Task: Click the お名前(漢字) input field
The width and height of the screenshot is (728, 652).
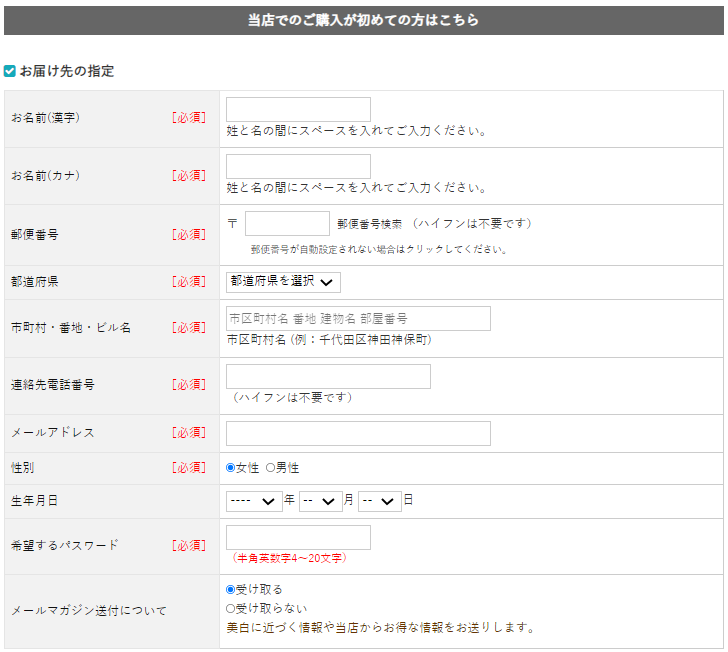Action: (298, 110)
